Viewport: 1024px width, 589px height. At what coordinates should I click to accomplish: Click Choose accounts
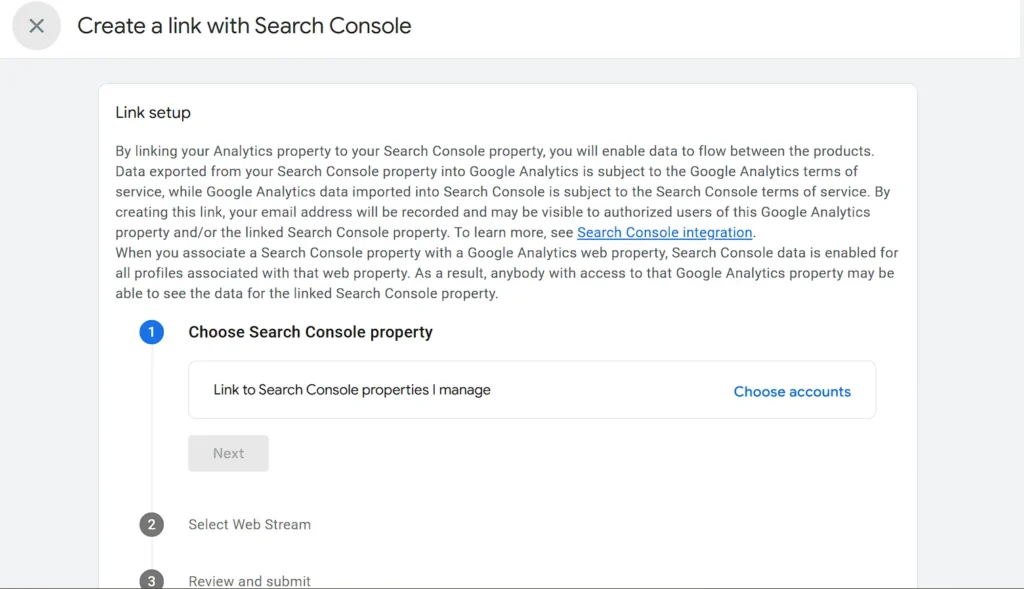coord(792,392)
